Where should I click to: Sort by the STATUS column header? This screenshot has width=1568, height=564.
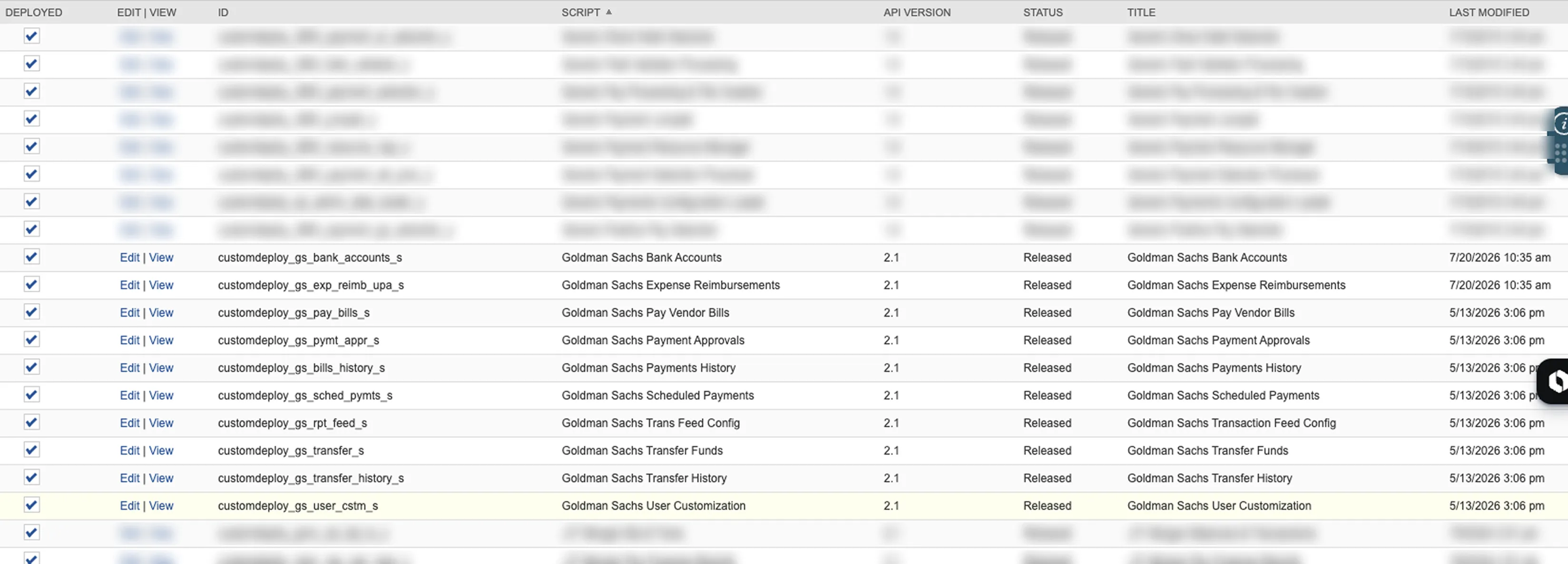click(1043, 12)
